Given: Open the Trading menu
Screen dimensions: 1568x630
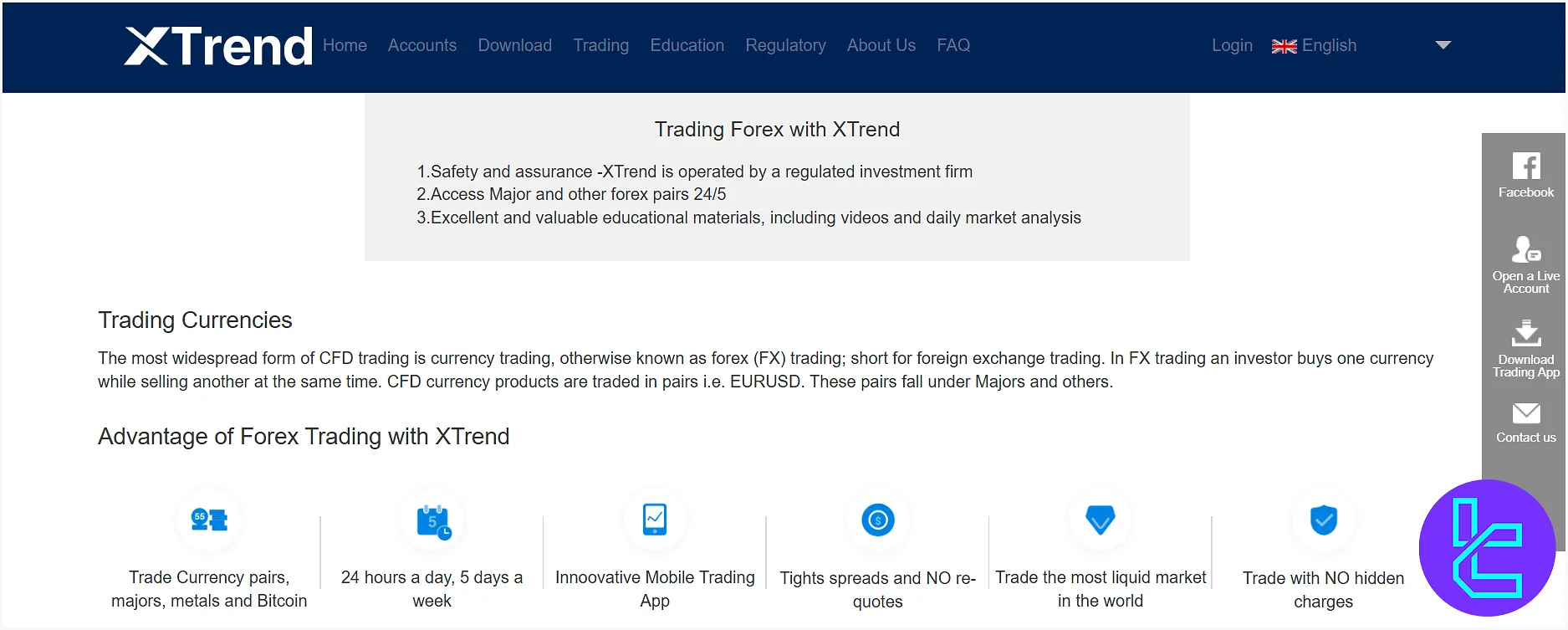Looking at the screenshot, I should point(601,45).
